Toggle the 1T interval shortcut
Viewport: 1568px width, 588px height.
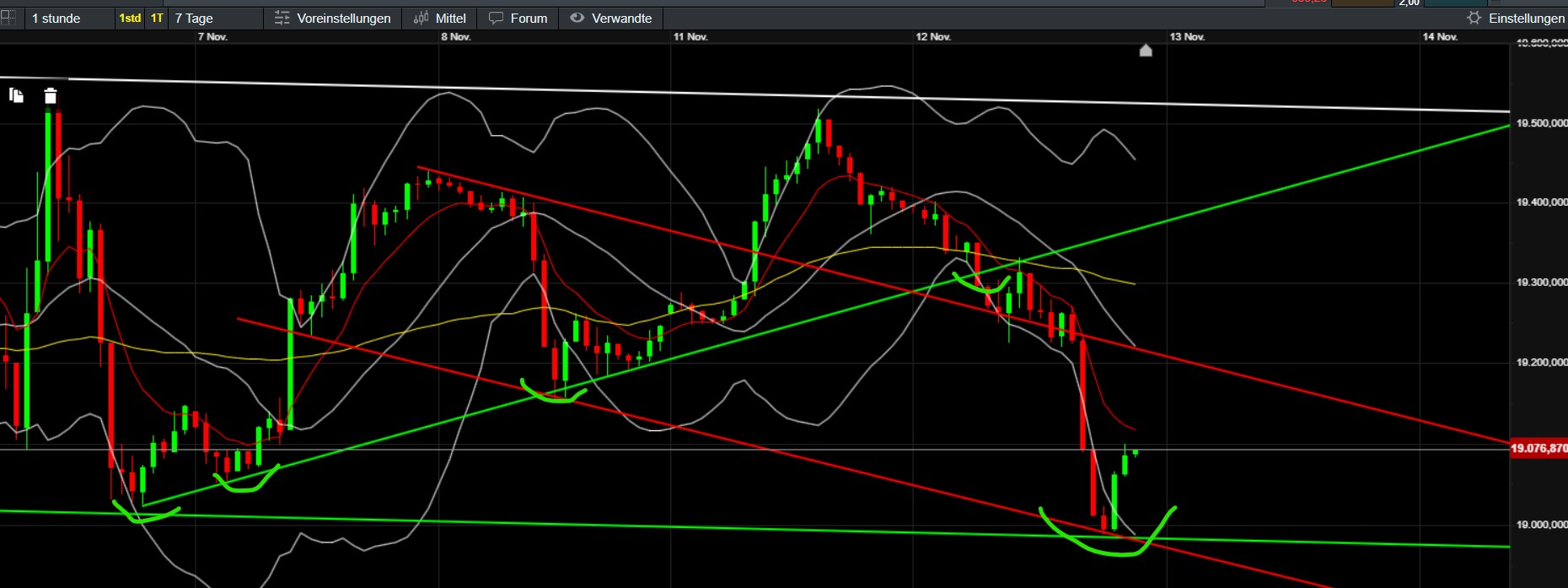(x=157, y=18)
